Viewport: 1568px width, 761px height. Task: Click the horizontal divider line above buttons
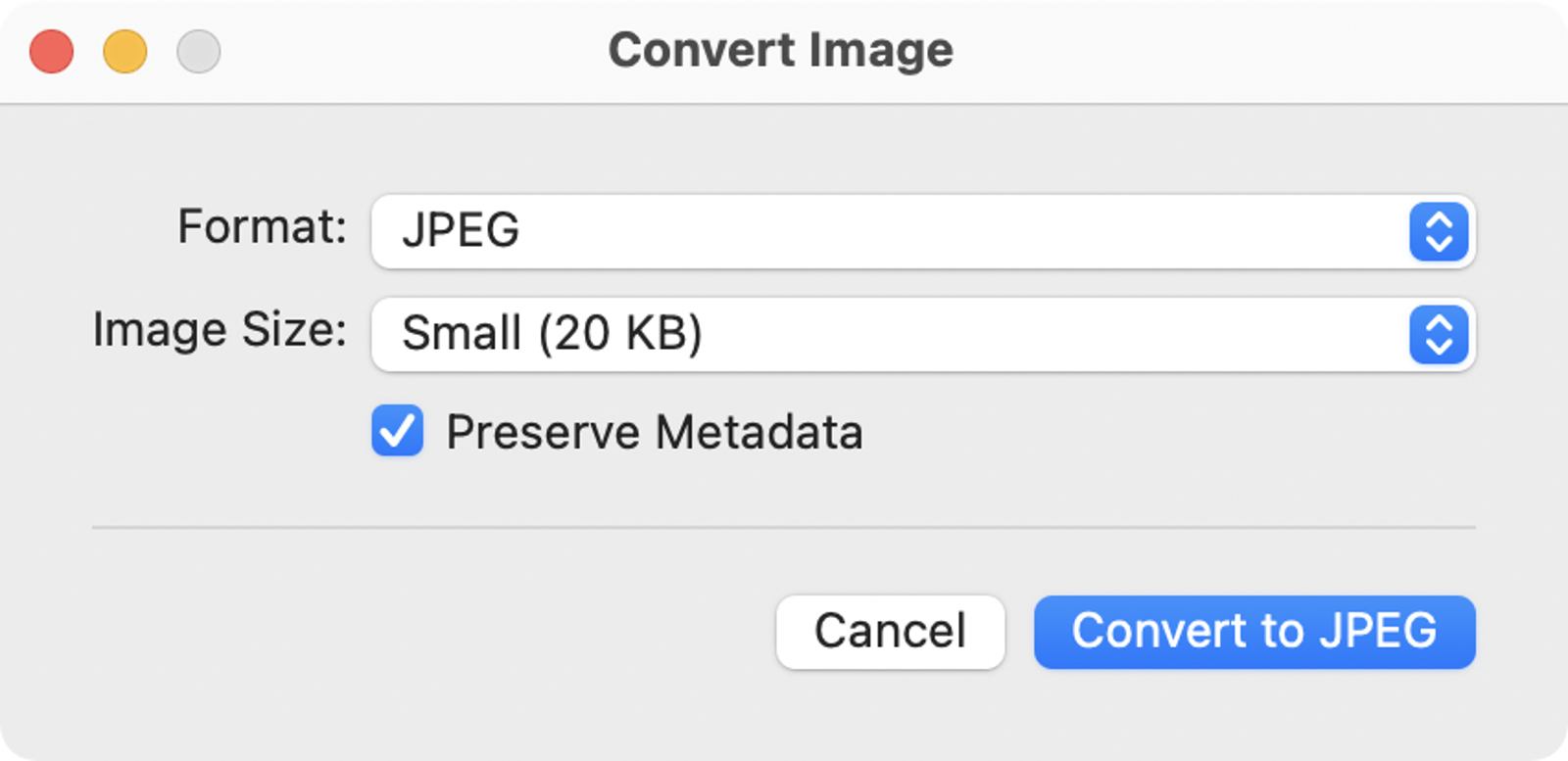(x=784, y=527)
